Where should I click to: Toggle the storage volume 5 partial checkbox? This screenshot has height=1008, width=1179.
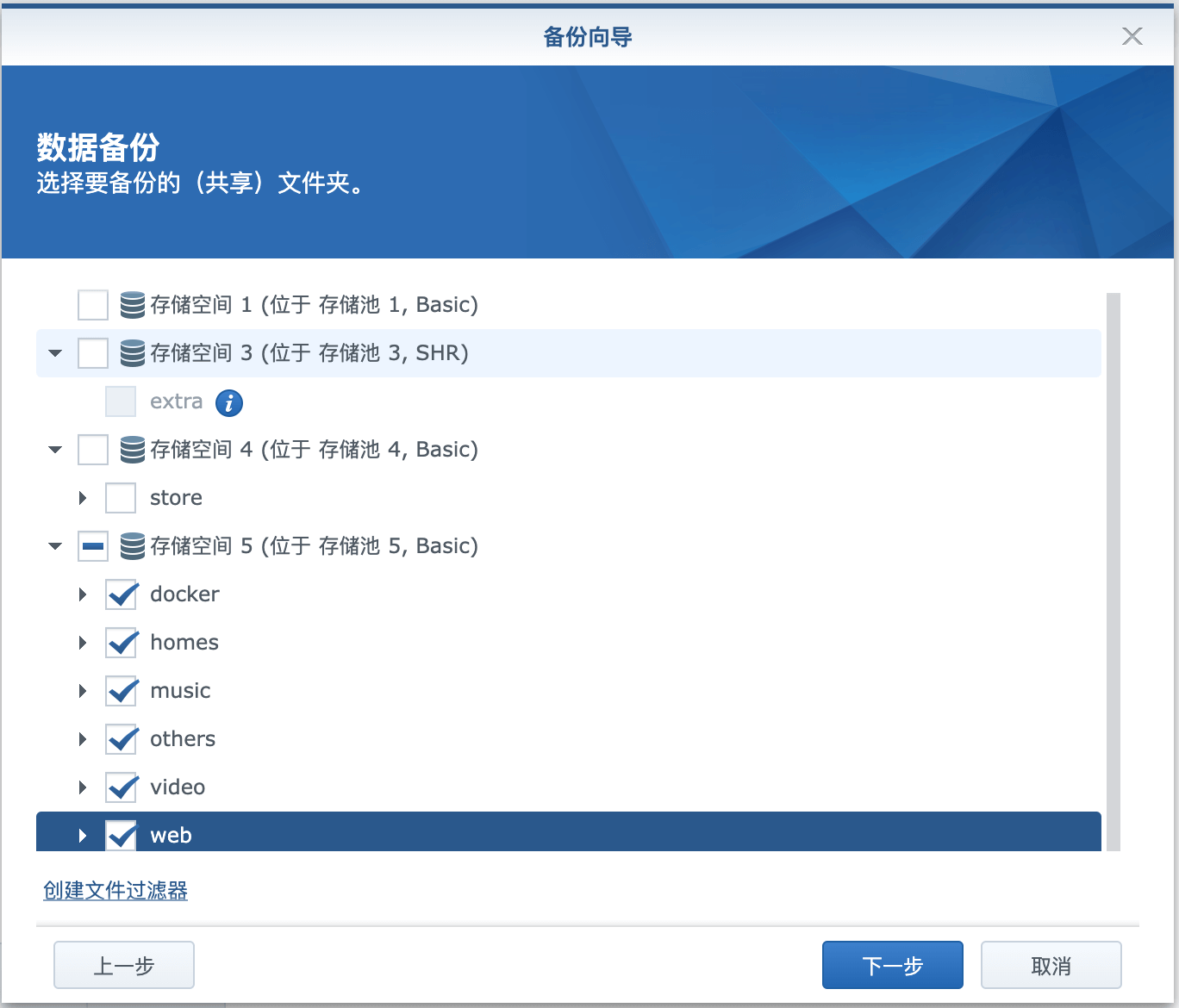(x=93, y=546)
